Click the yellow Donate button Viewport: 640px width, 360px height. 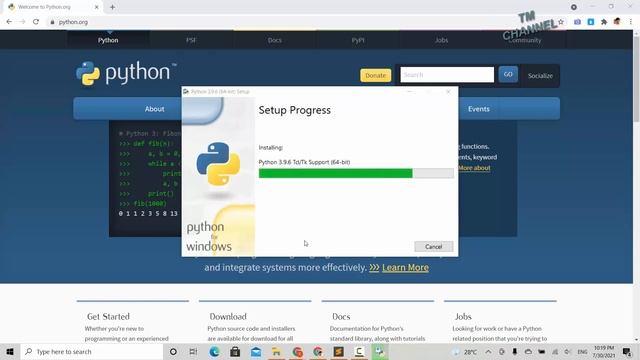click(x=376, y=75)
